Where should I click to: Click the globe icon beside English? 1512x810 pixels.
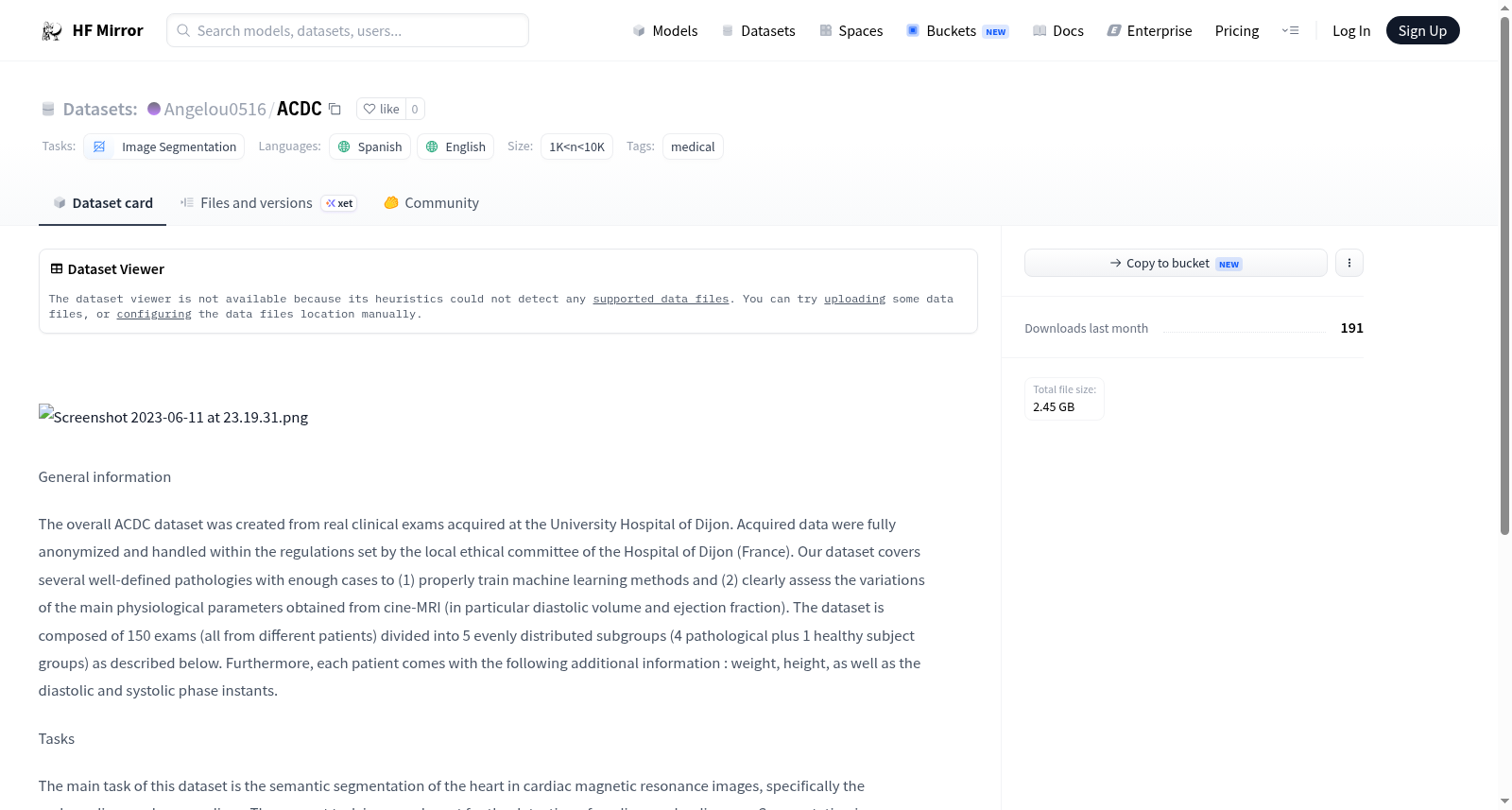432,146
